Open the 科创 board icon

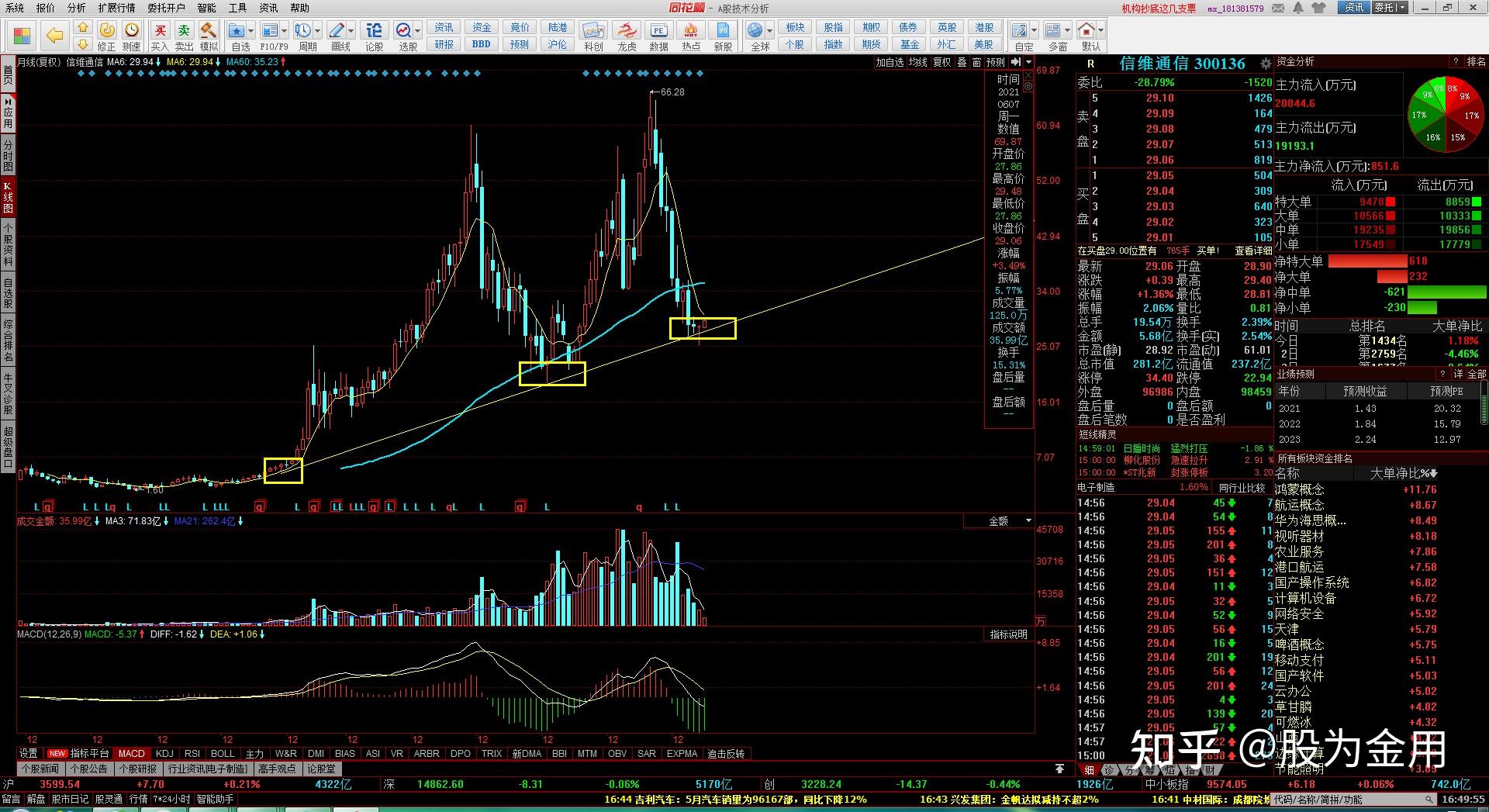(x=593, y=30)
